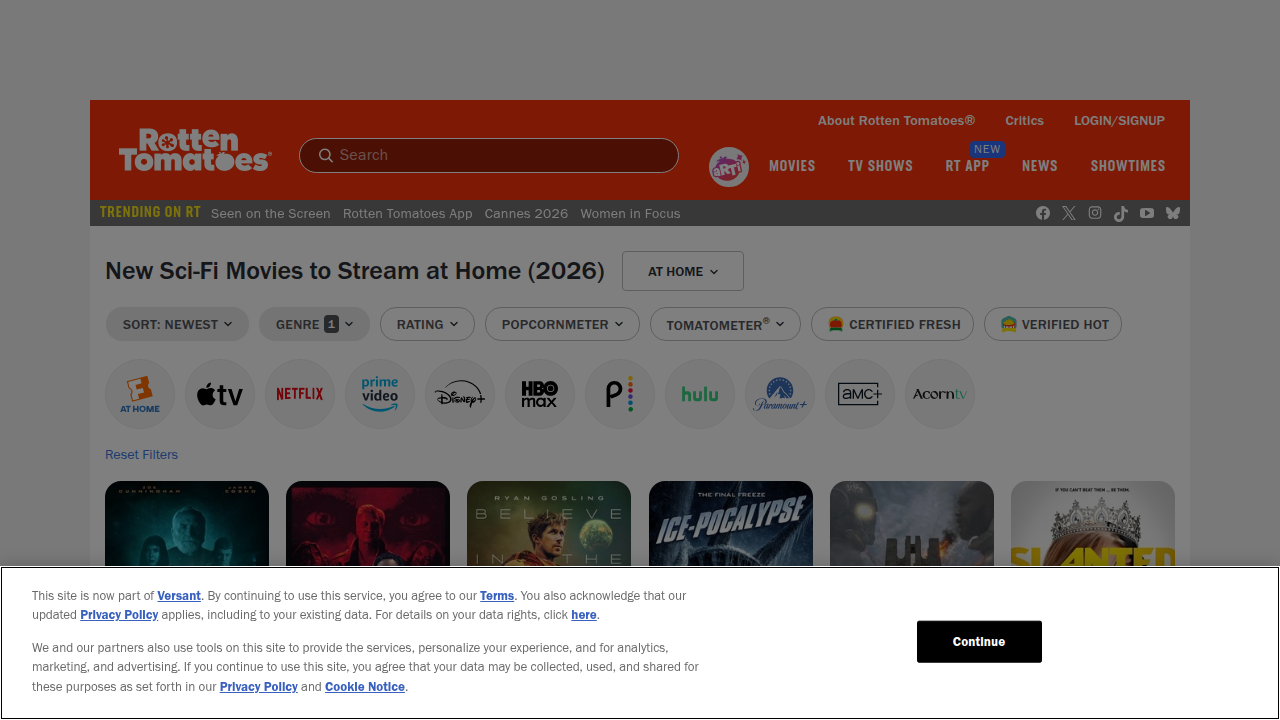The width and height of the screenshot is (1280, 720).
Task: Filter by Peacock service
Action: [620, 394]
